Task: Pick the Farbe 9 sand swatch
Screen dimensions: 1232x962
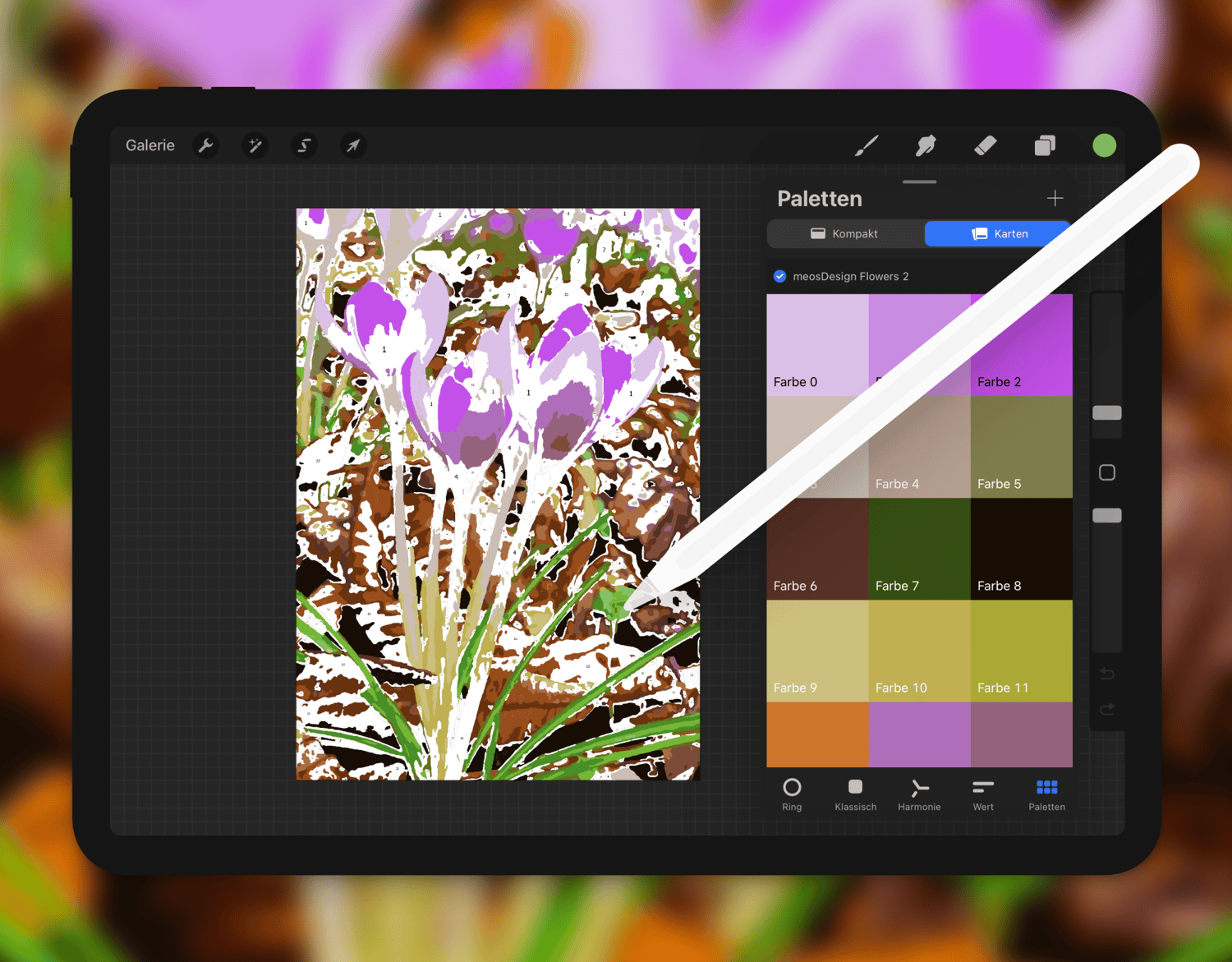Action: coord(817,651)
